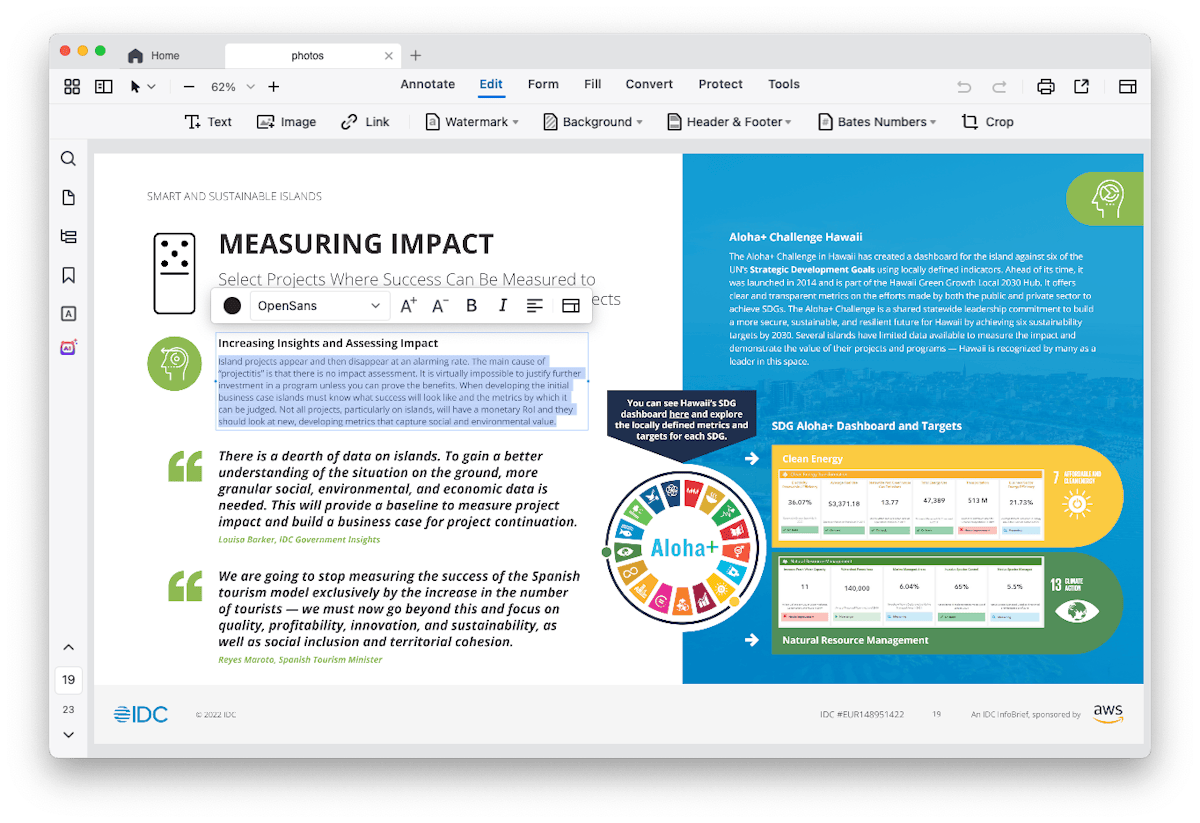Toggle bold formatting
The width and height of the screenshot is (1200, 823).
(x=472, y=306)
